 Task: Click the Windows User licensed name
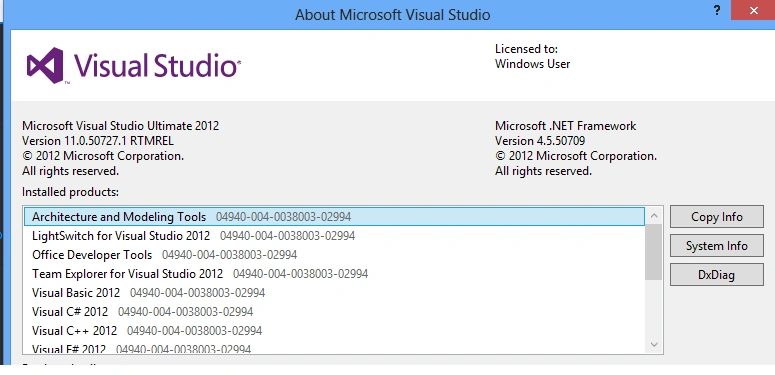coord(532,64)
